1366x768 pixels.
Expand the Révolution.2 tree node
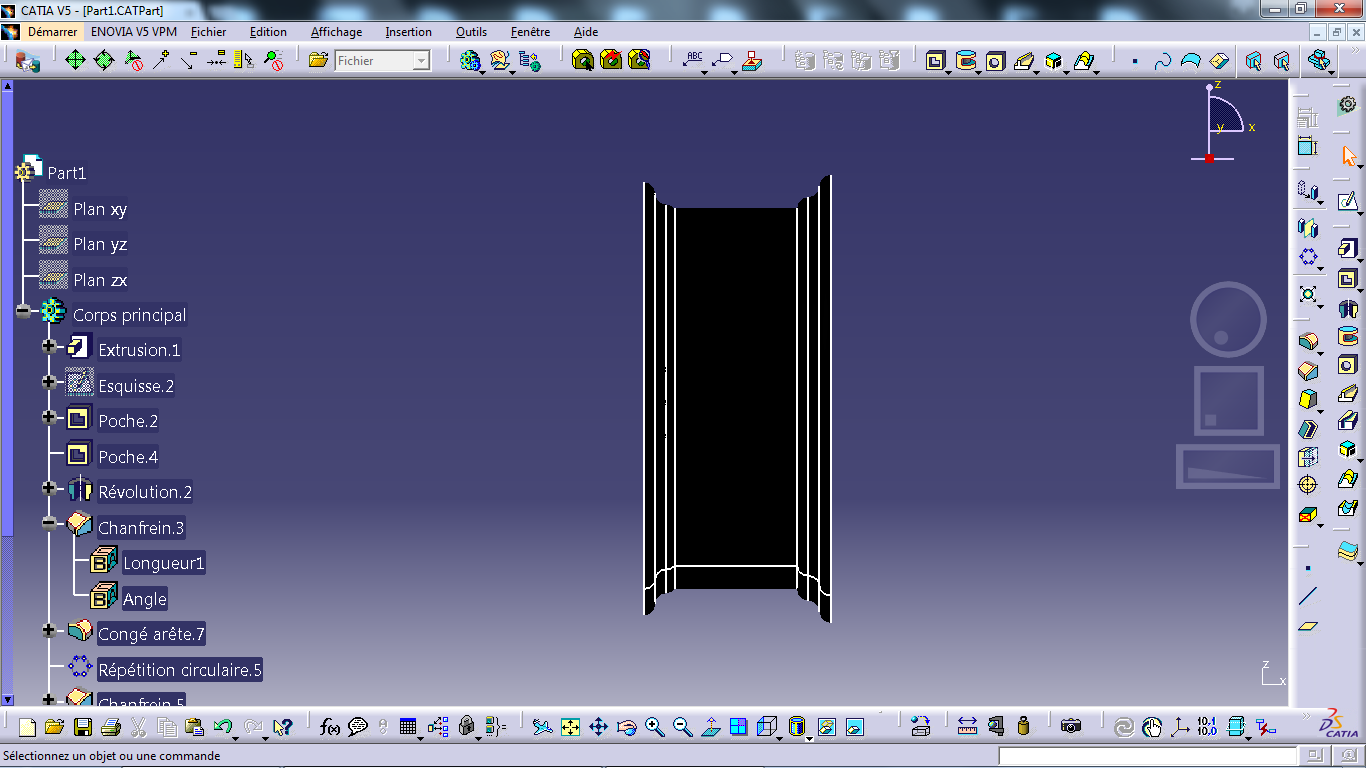tap(49, 488)
